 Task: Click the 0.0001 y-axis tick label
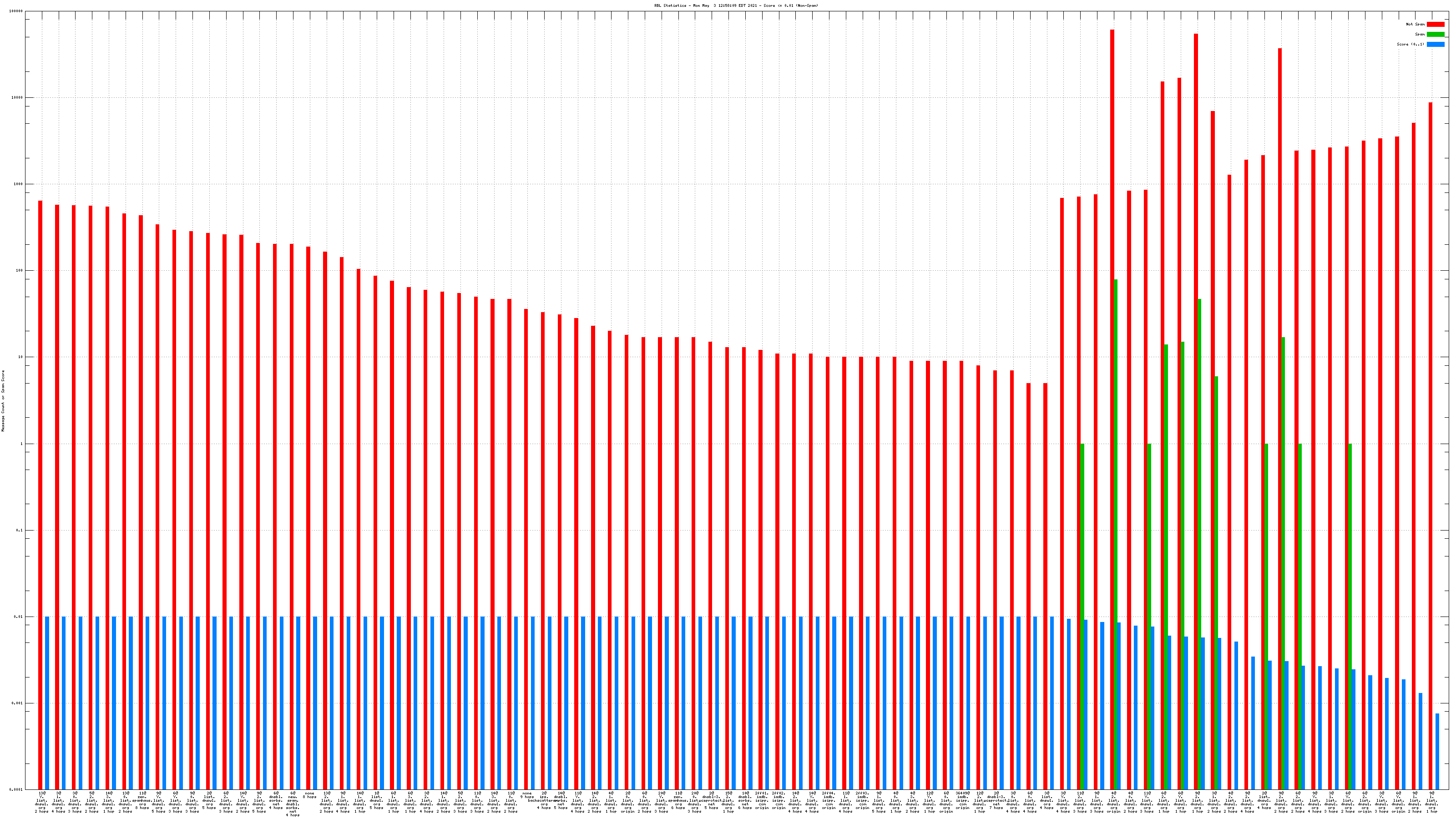click(x=16, y=789)
